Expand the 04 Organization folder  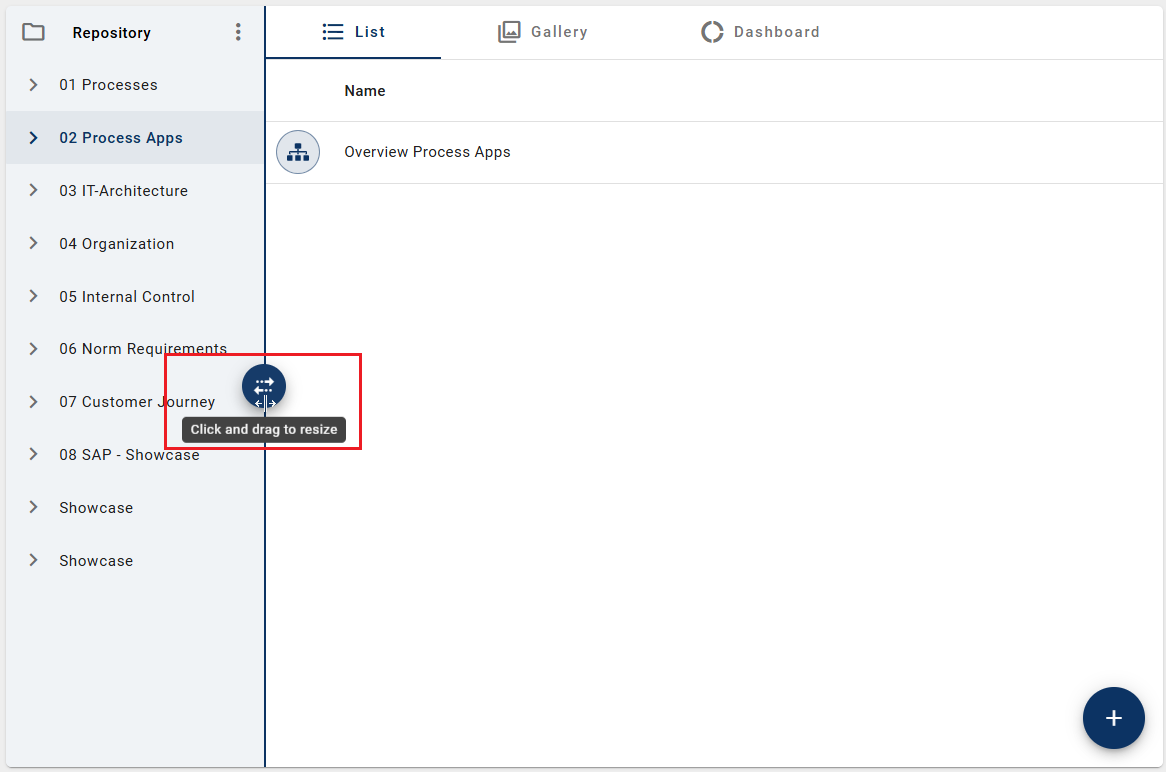33,243
